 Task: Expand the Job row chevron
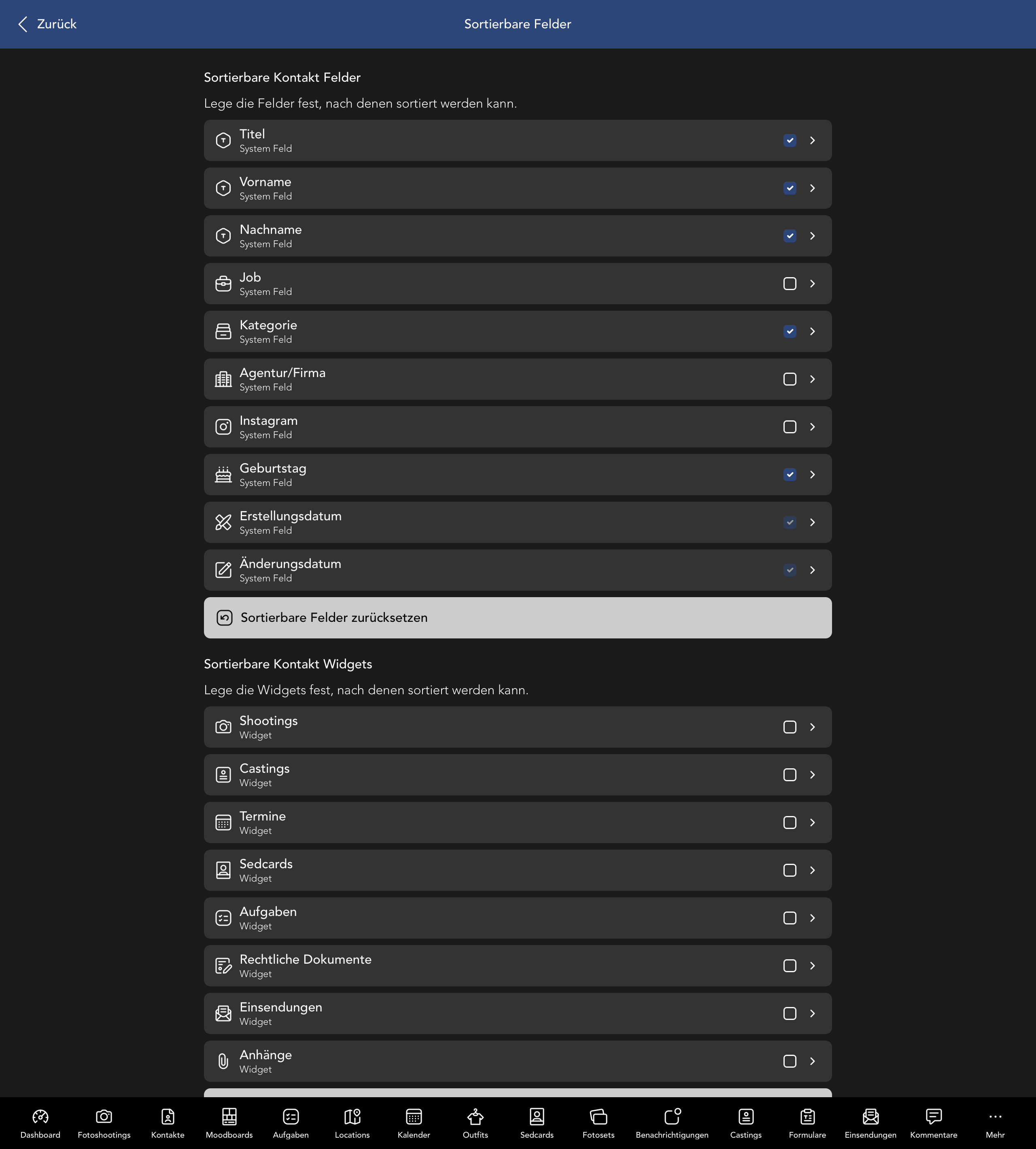[812, 284]
